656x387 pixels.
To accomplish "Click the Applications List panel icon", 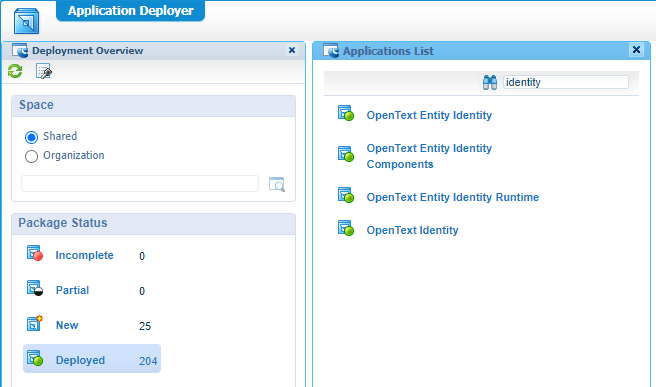I will 331,51.
